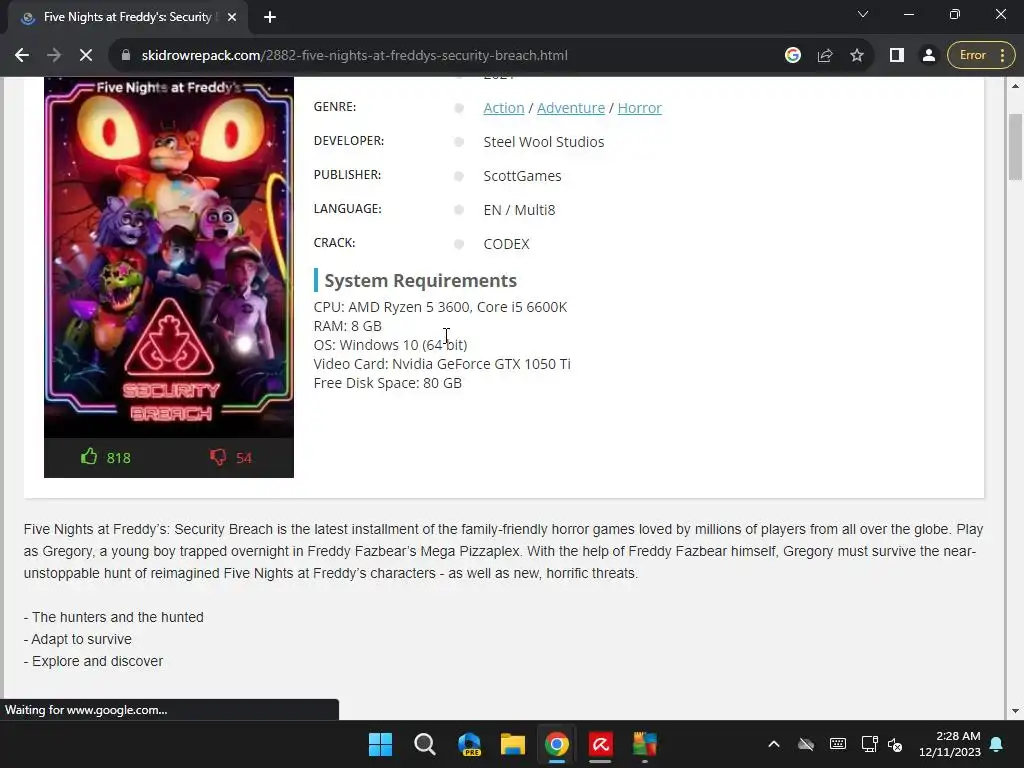
Task: Click the forward navigation arrow
Action: [54, 56]
